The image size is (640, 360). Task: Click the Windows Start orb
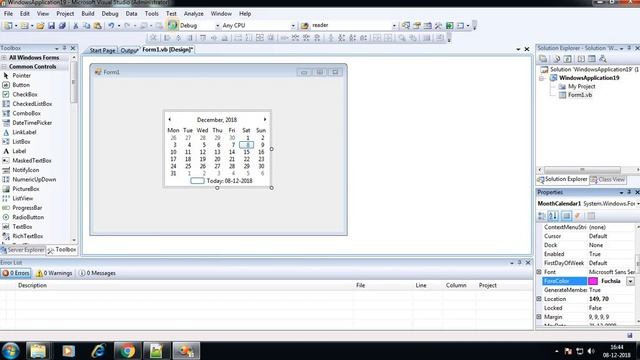[10, 351]
